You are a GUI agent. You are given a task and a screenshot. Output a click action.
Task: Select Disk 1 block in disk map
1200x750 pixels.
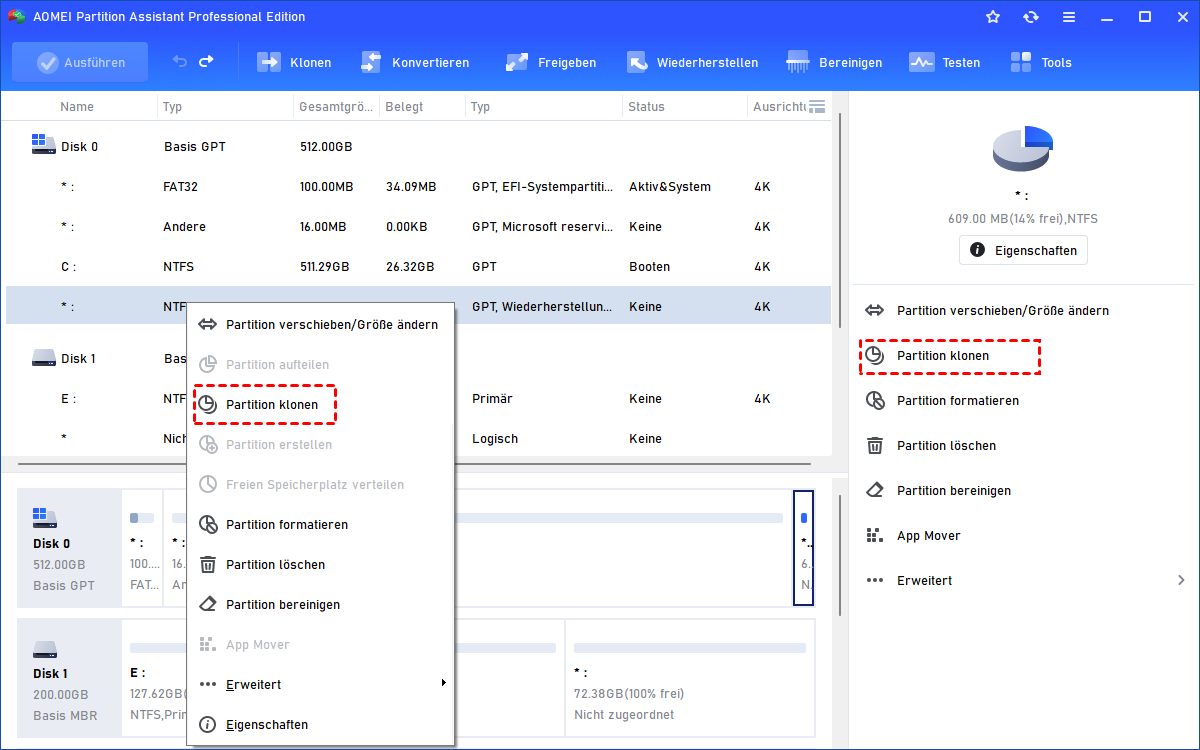pos(68,677)
